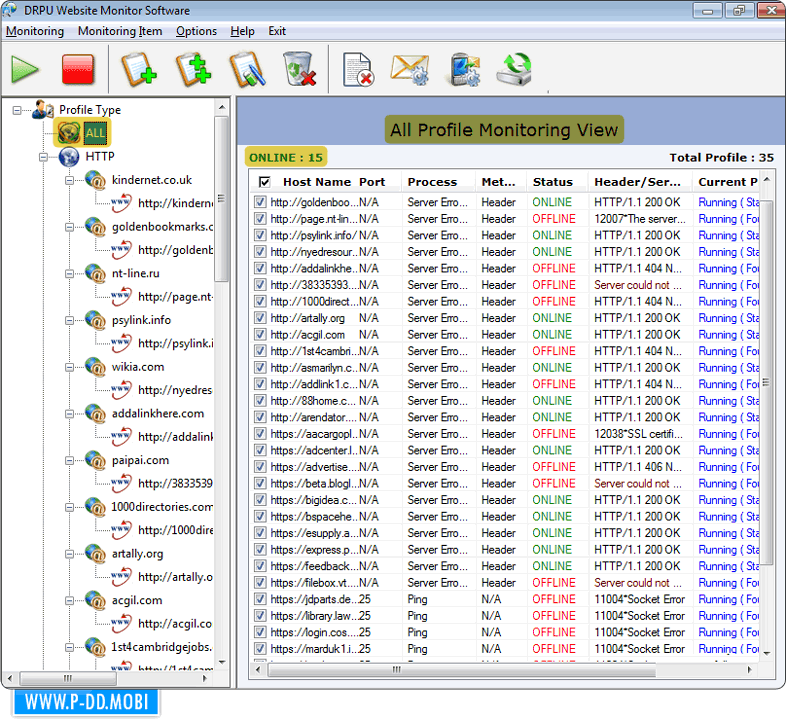The image size is (786, 720).
Task: Collapse the kindernet.co.uk node
Action: [x=70, y=180]
